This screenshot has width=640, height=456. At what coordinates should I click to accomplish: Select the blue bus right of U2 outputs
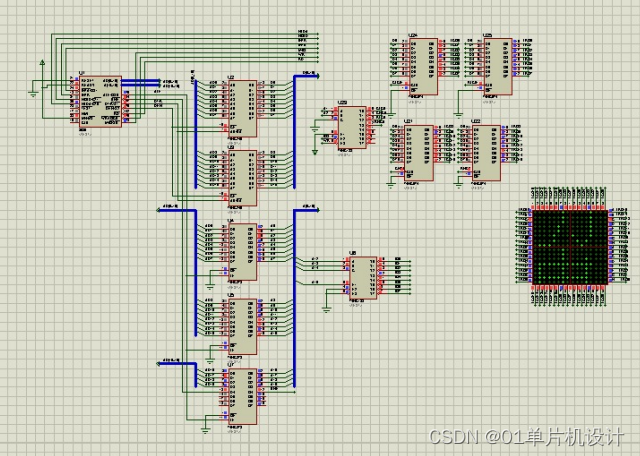tap(295, 131)
